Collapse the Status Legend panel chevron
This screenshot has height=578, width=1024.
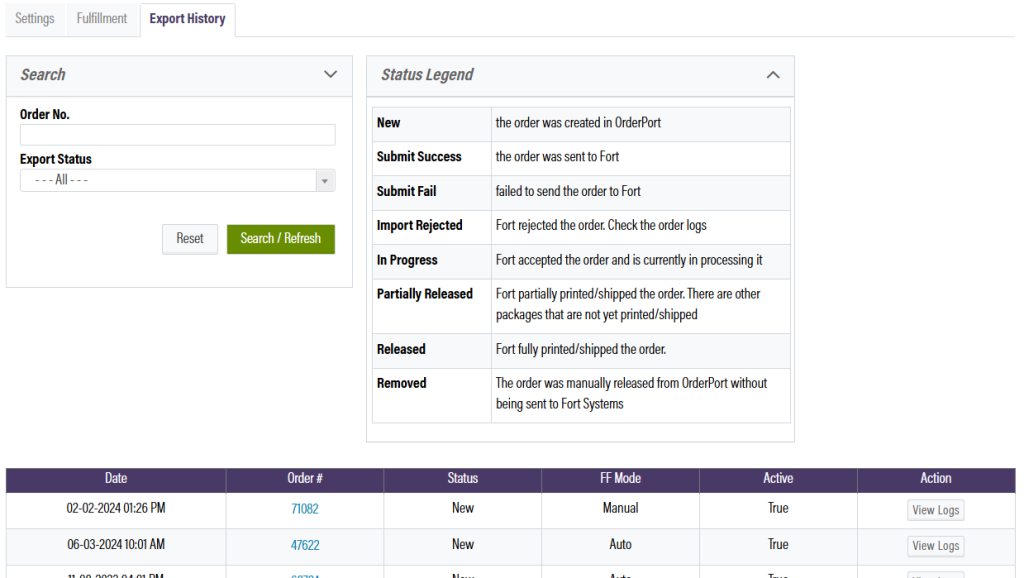pos(772,75)
